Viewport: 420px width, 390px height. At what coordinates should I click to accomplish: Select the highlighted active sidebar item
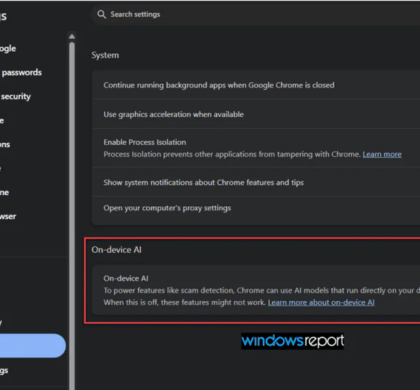point(33,346)
